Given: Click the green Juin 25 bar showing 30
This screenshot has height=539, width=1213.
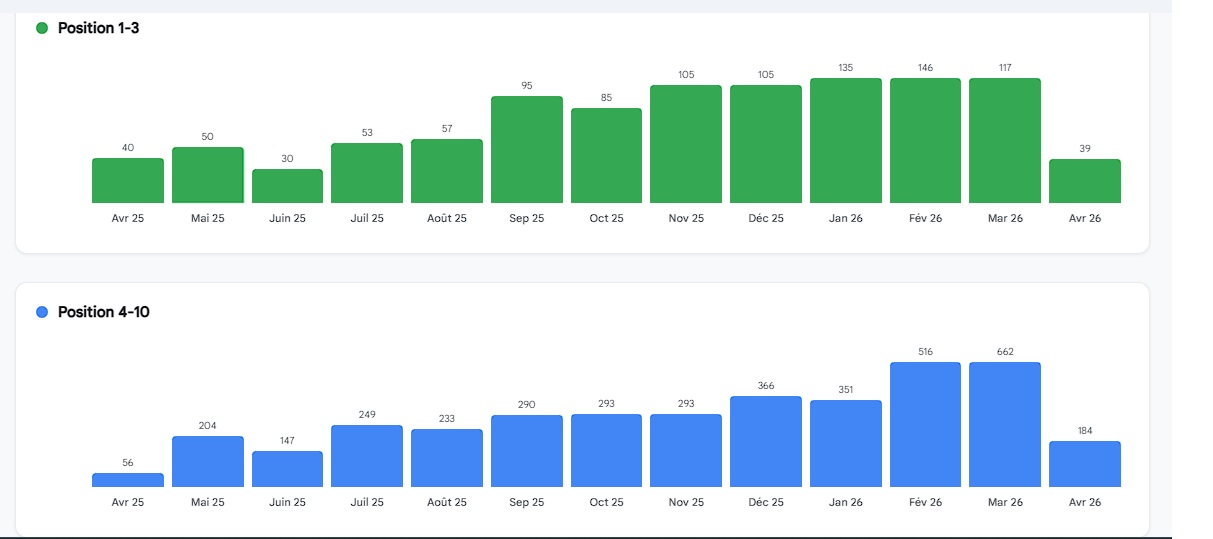Looking at the screenshot, I should click(x=287, y=186).
